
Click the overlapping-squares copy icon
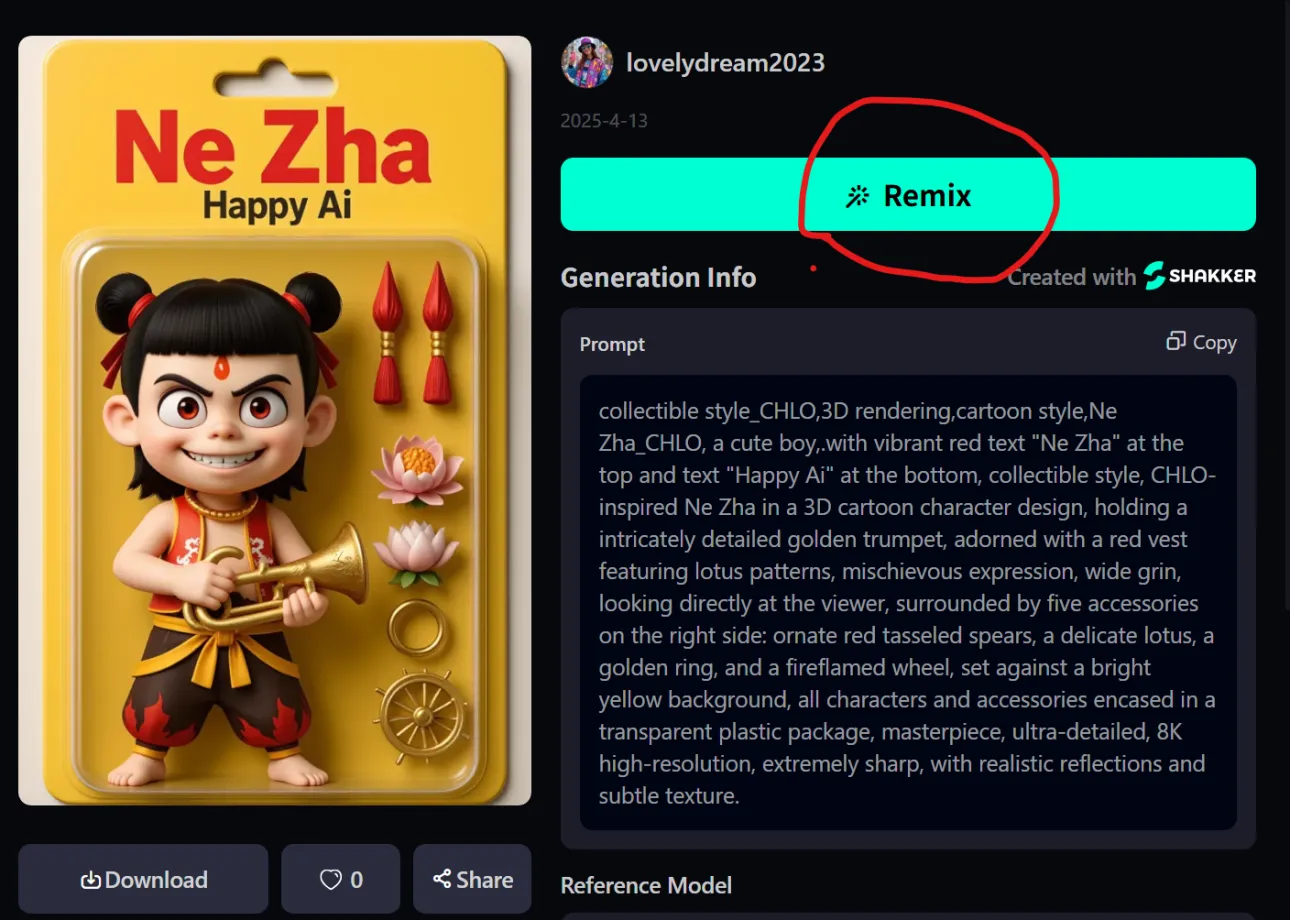pyautogui.click(x=1176, y=342)
